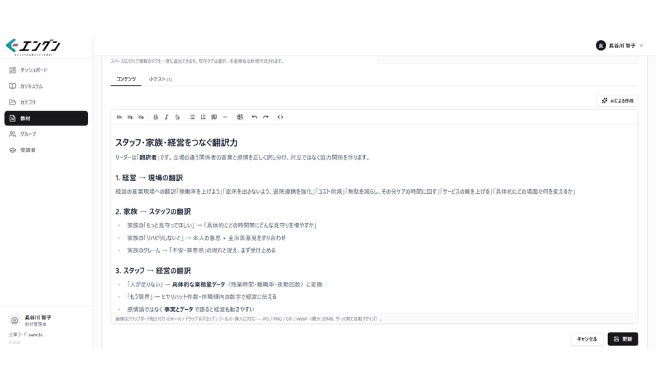Apply Heading 1 from editor toolbar
This screenshot has width=656, height=385.
pos(119,117)
